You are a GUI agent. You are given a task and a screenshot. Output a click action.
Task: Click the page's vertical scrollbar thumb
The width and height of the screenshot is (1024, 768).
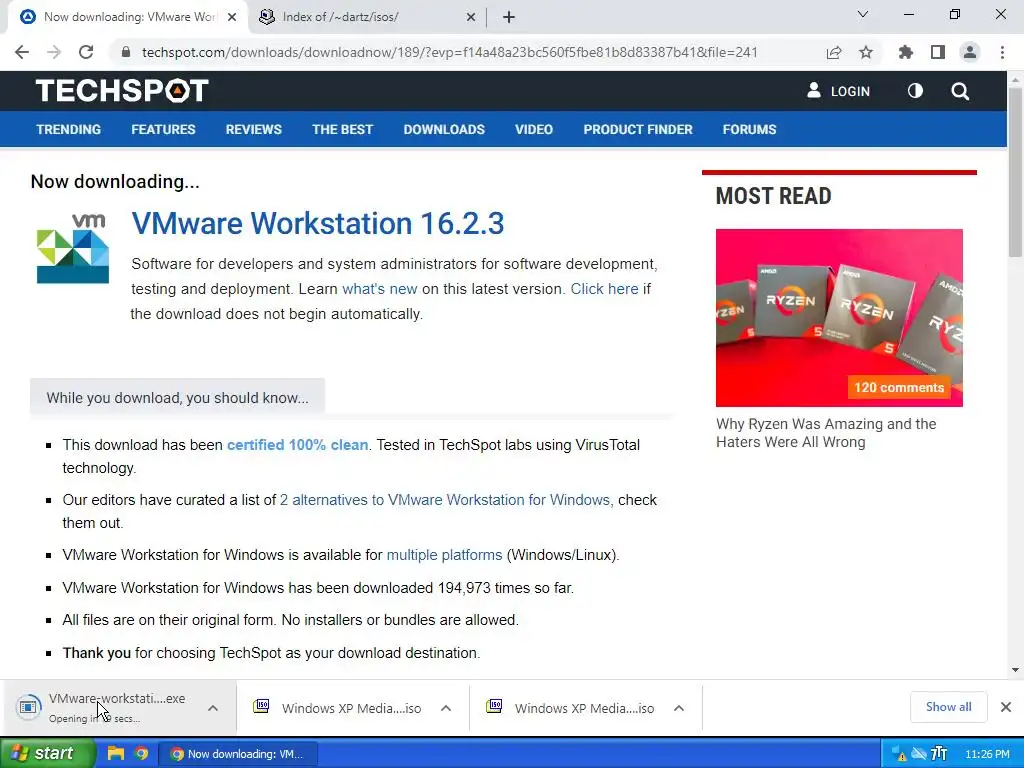1015,171
